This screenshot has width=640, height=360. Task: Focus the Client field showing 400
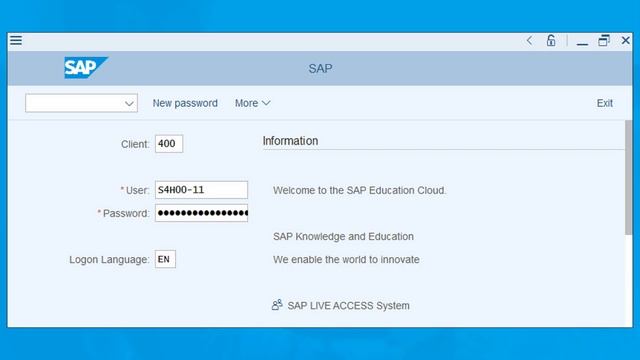(x=169, y=144)
